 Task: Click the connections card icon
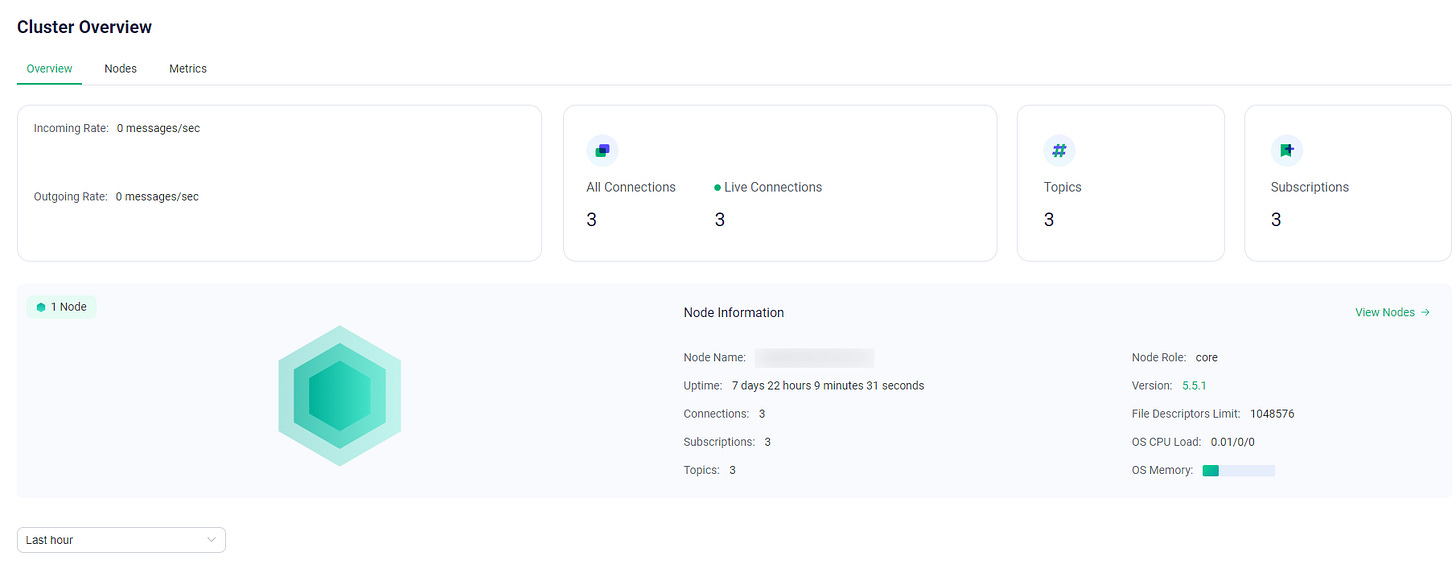pos(602,150)
